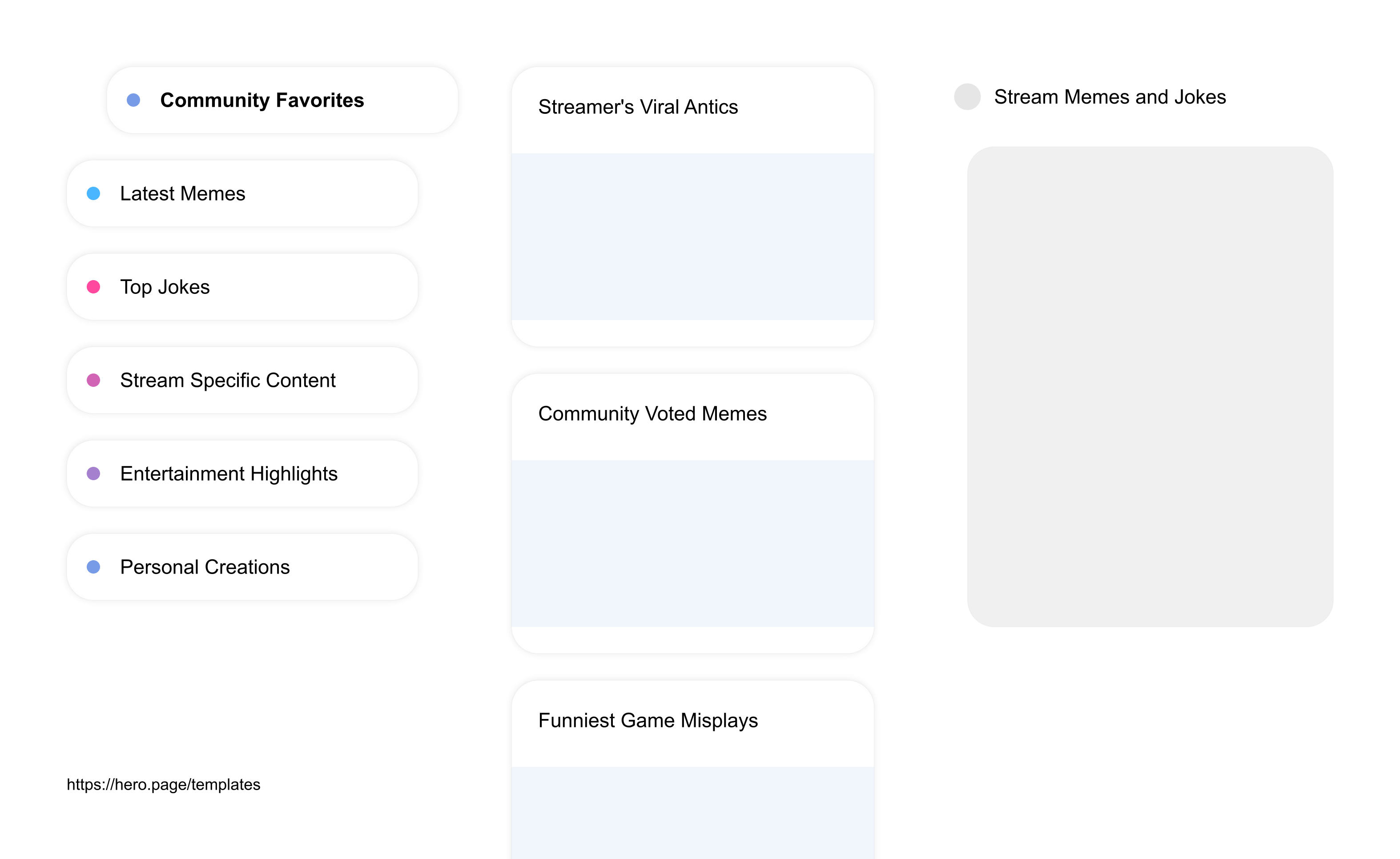Click the light-blue dot beside Latest Memes
Image resolution: width=1400 pixels, height=859 pixels.
click(93, 194)
